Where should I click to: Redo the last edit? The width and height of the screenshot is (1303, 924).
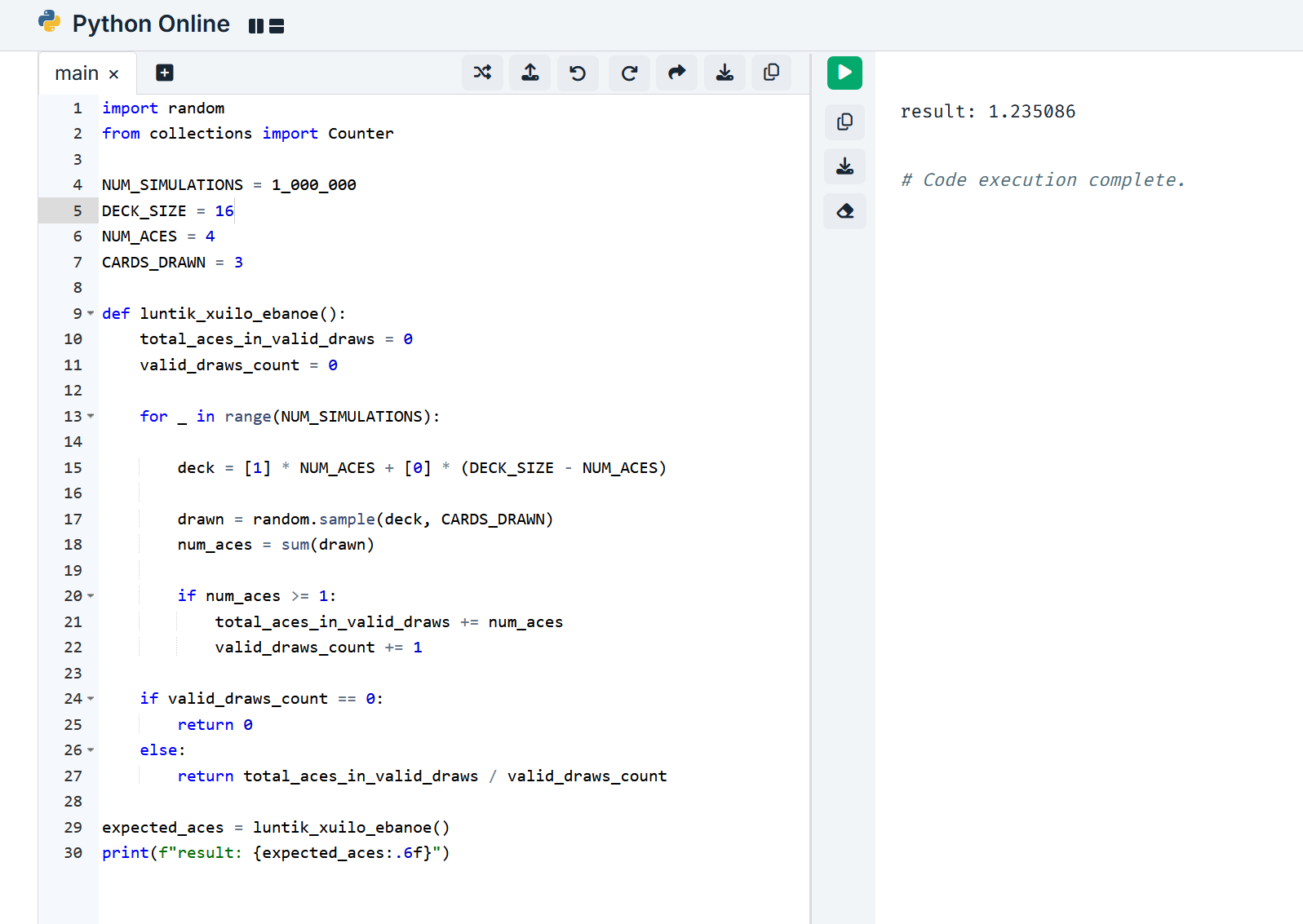(629, 73)
